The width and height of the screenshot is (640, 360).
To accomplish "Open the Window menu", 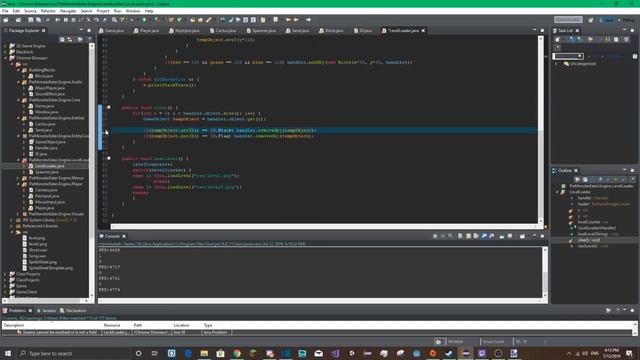I will [133, 11].
